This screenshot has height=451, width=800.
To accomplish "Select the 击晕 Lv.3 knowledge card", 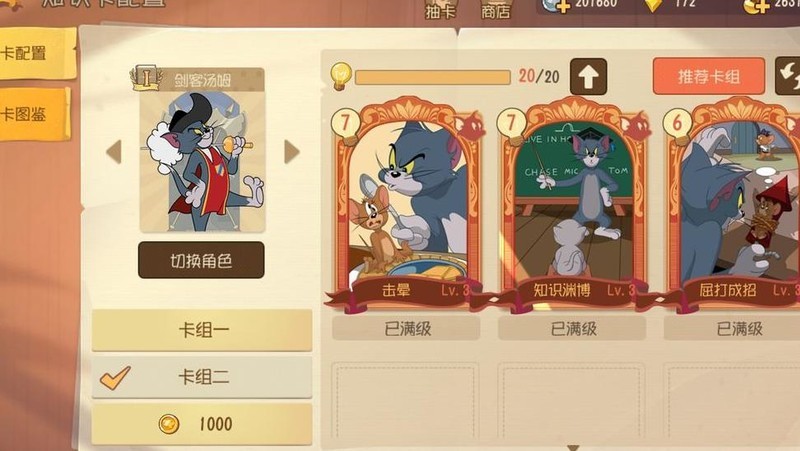I will [406, 204].
